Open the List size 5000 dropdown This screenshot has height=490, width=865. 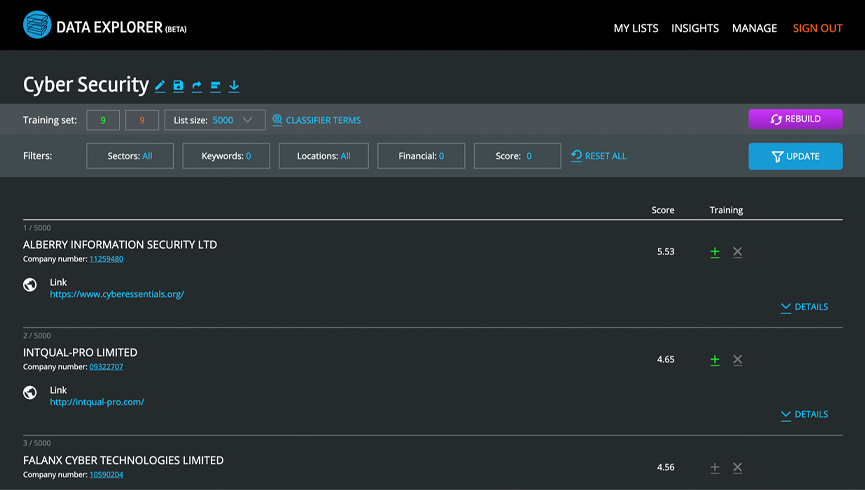[215, 120]
